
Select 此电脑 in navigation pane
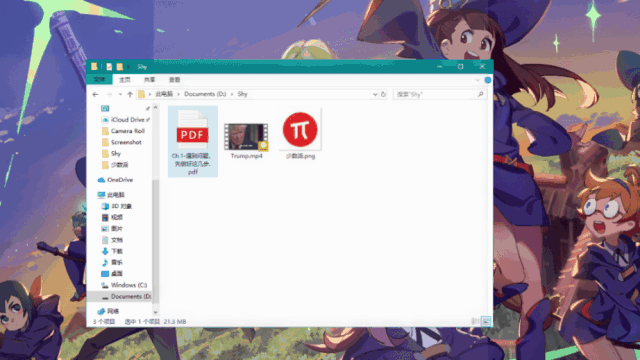tap(116, 195)
